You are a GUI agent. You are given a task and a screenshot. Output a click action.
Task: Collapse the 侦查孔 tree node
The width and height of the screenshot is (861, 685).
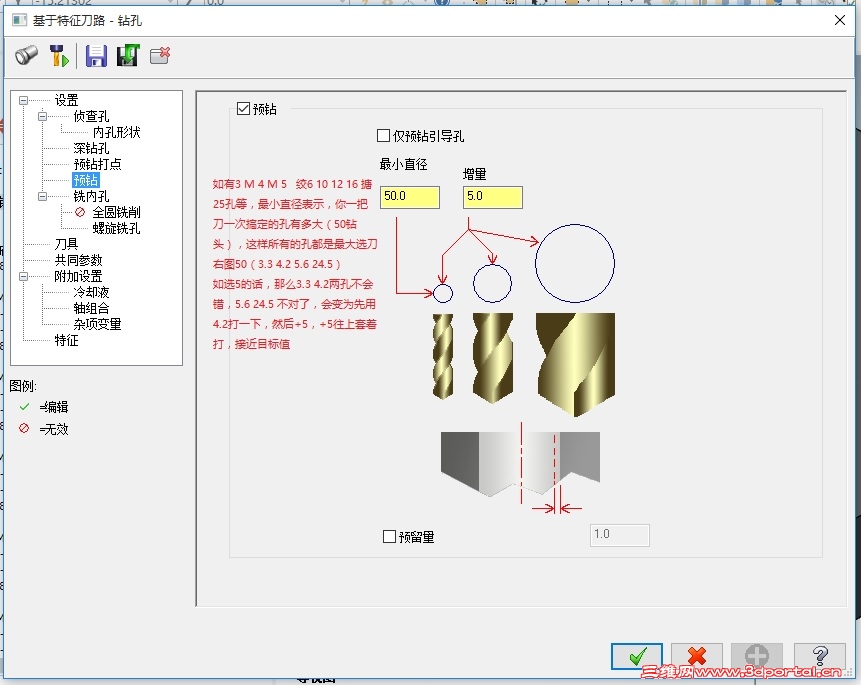coord(42,116)
